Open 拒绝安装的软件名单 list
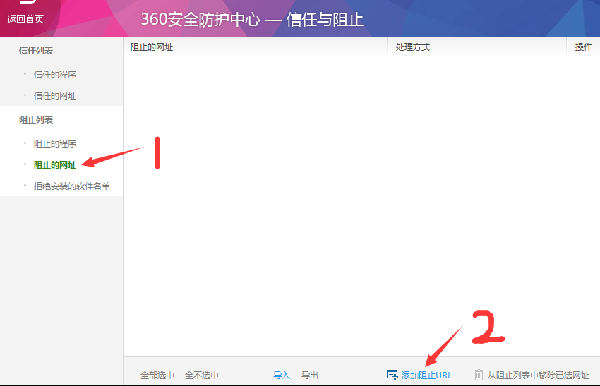 point(72,186)
